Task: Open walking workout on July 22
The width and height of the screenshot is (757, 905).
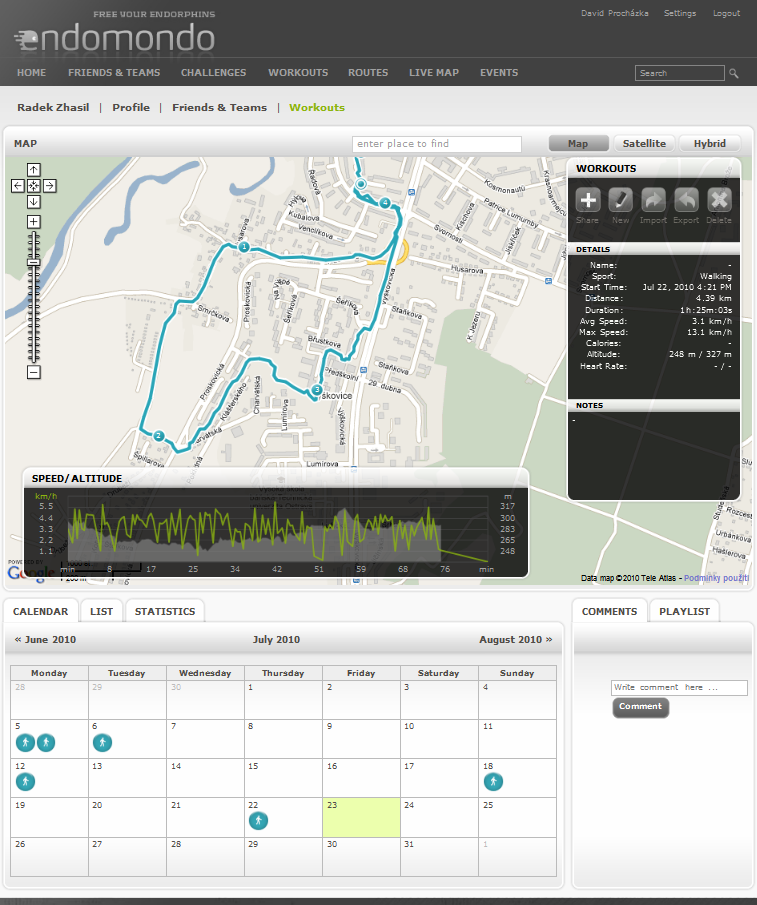Action: pos(258,820)
